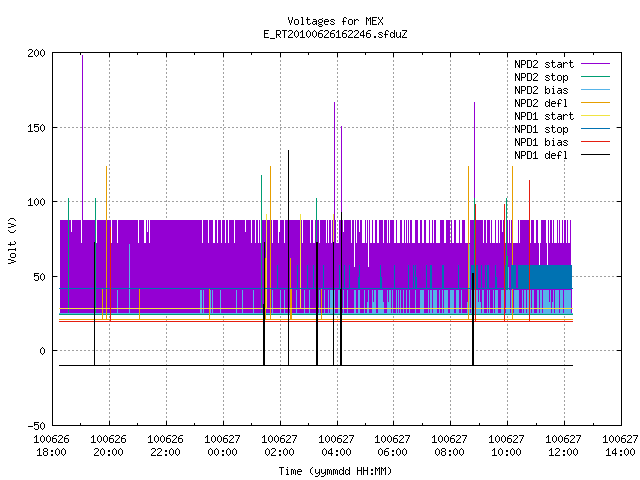This screenshot has height=480, width=640.
Task: Click the 'NPD1 stop' legend label
Action: coord(541,129)
